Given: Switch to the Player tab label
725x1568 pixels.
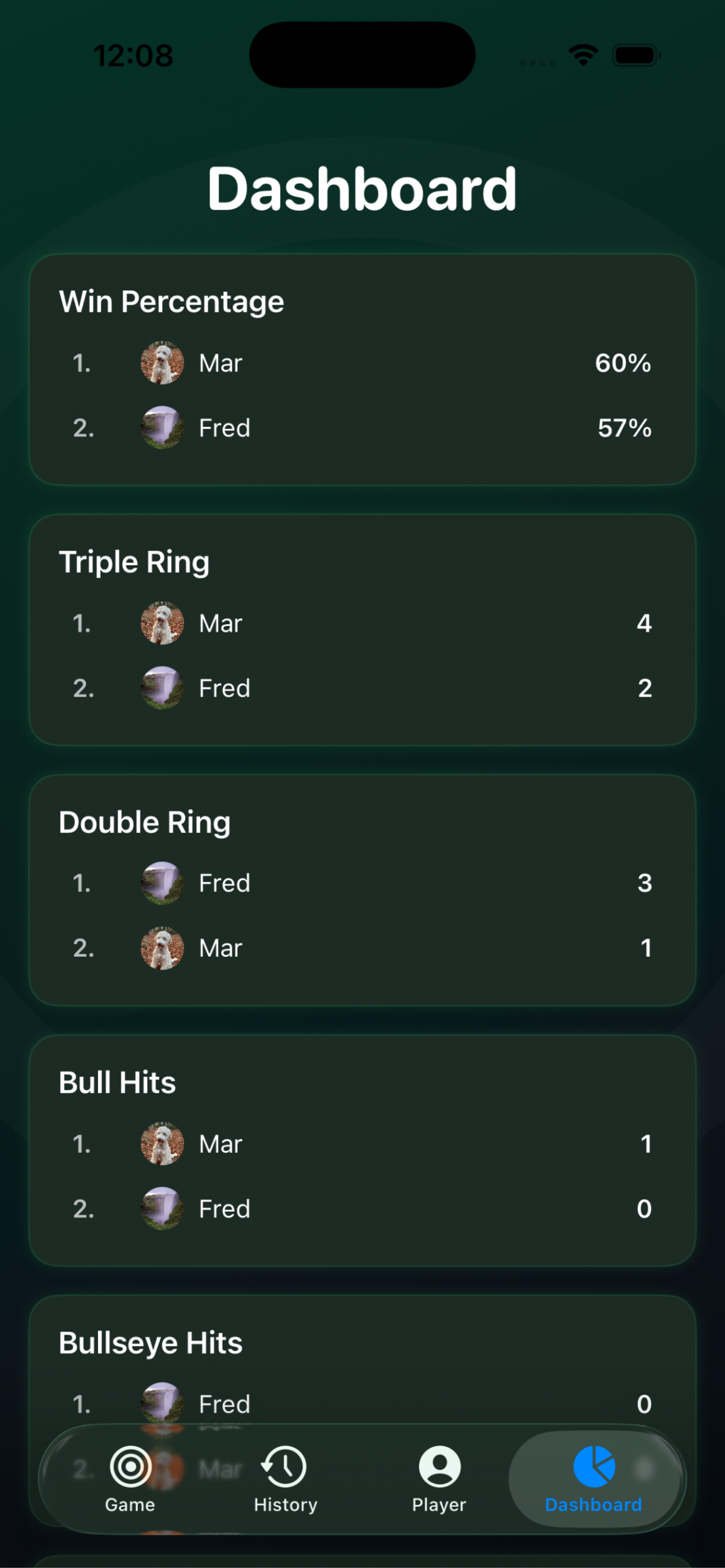Looking at the screenshot, I should coord(439,1504).
